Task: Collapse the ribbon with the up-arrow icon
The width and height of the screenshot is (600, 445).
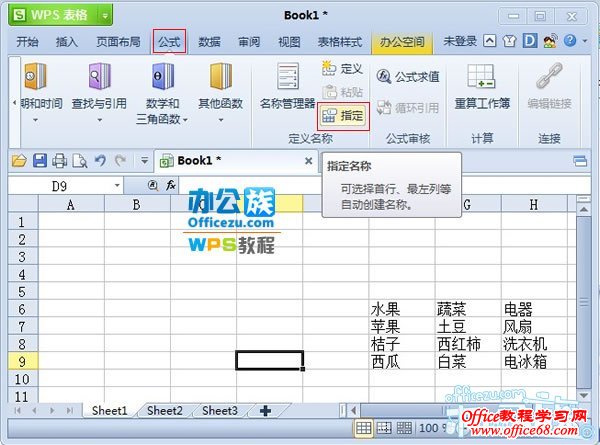Action: pos(490,41)
